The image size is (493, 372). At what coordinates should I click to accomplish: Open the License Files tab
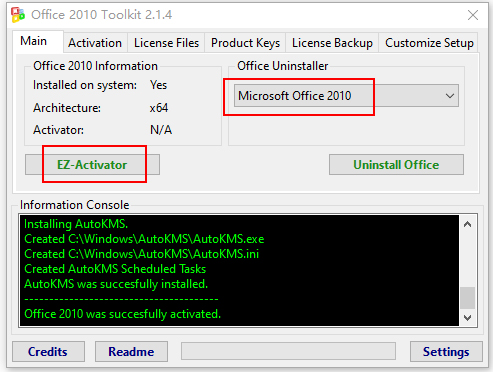coord(166,43)
